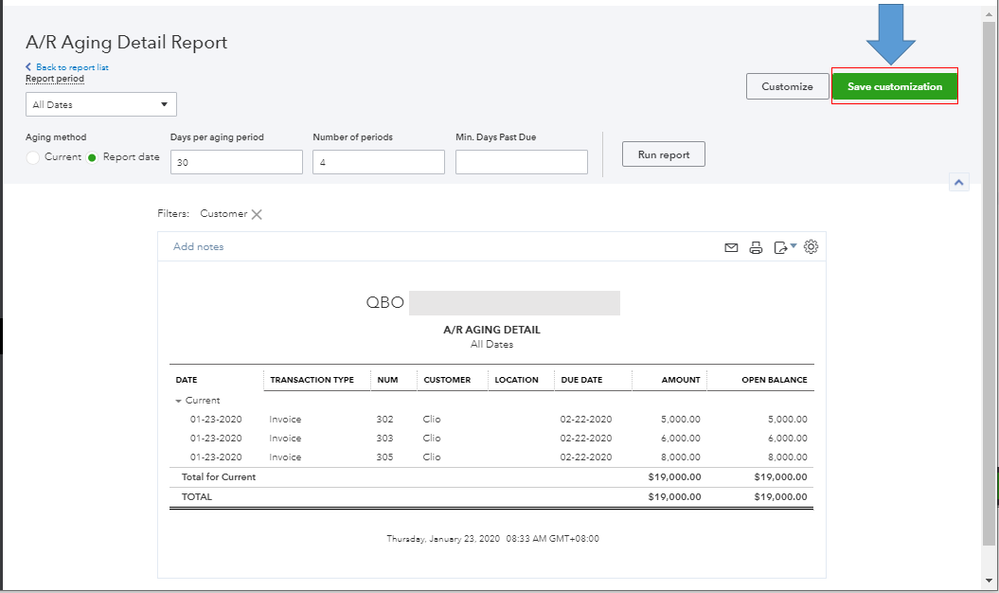Remove the Customer filter with X

point(257,214)
